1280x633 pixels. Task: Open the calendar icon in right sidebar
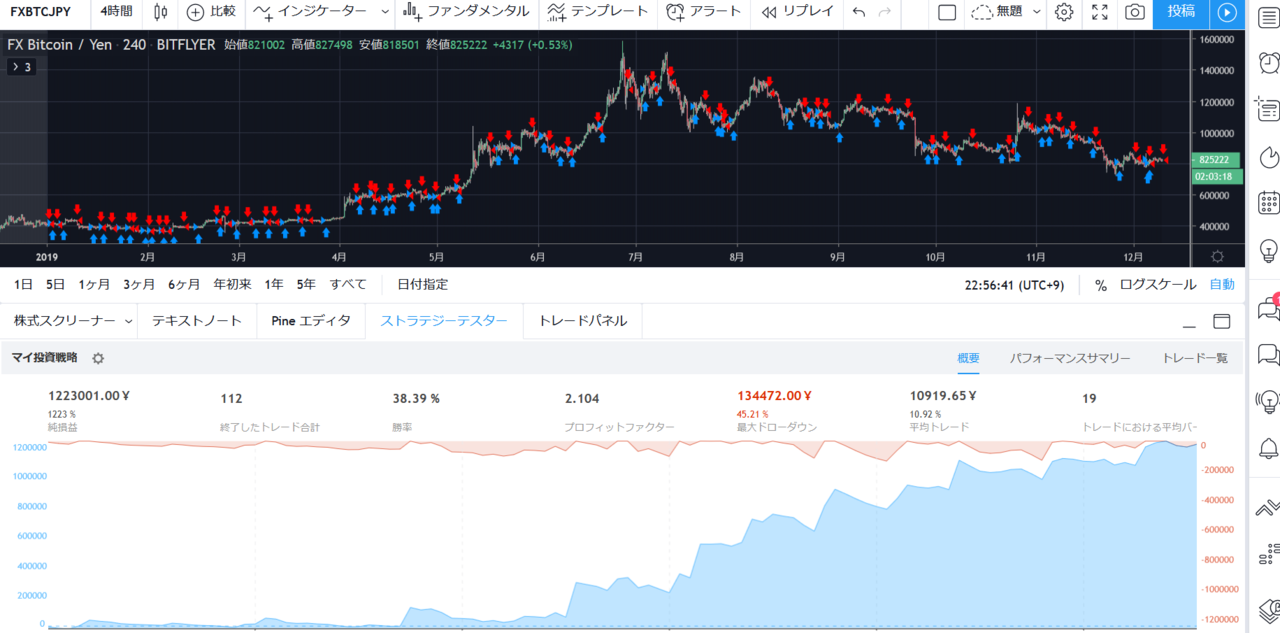pyautogui.click(x=1268, y=202)
